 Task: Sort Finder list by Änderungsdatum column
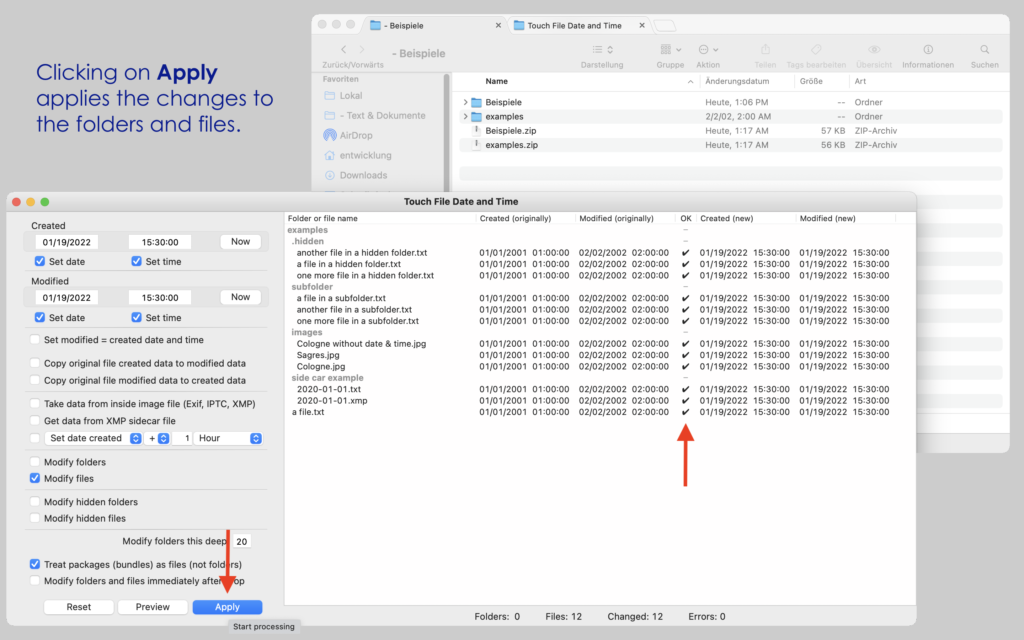(x=737, y=82)
